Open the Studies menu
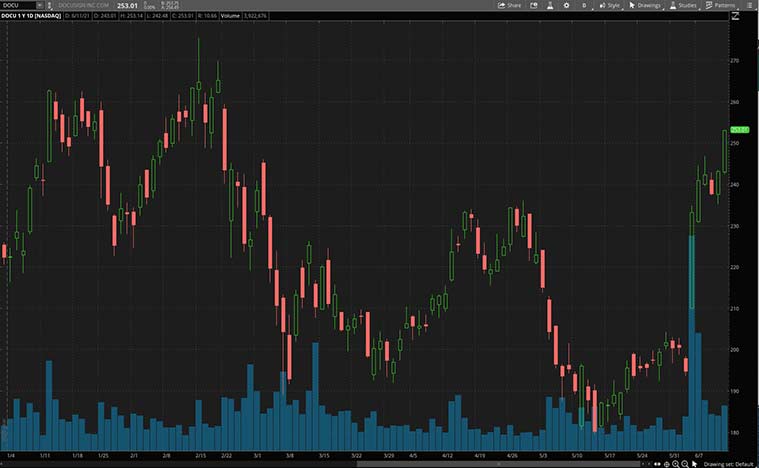This screenshot has height=468, width=759. 683,5
